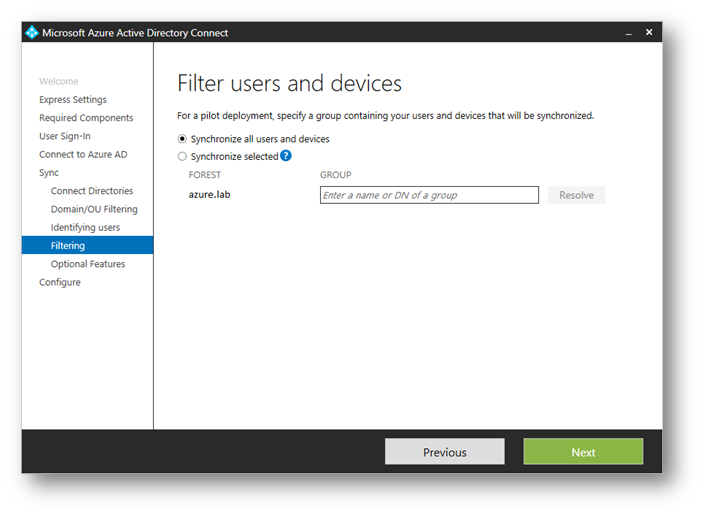Go back with the Previous button

point(444,452)
